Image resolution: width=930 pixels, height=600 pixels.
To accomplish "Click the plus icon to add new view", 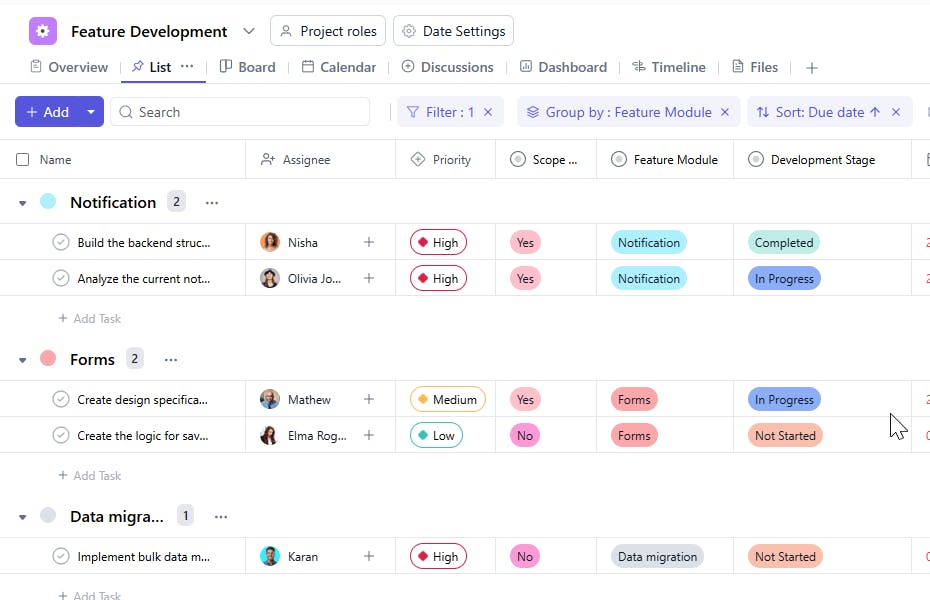I will tap(812, 68).
